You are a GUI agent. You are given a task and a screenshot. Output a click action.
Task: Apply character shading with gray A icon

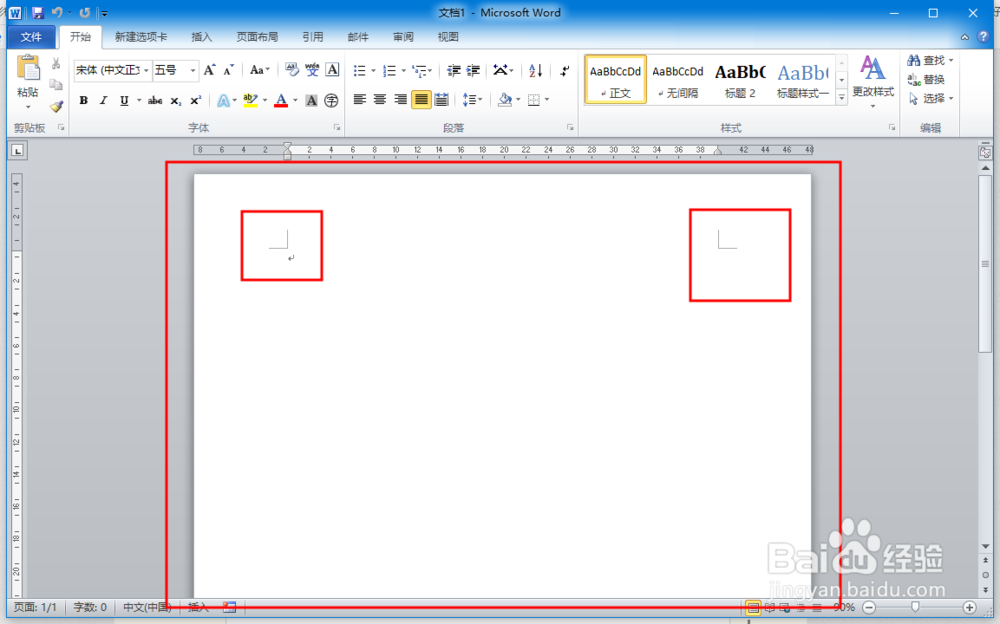[x=311, y=100]
